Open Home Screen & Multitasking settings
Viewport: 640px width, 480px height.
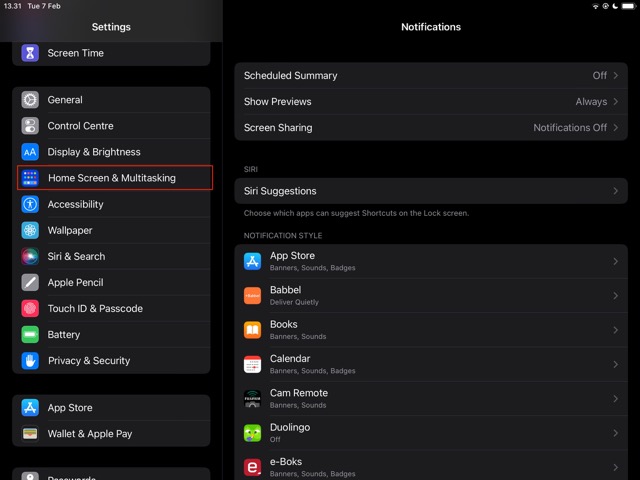click(112, 178)
